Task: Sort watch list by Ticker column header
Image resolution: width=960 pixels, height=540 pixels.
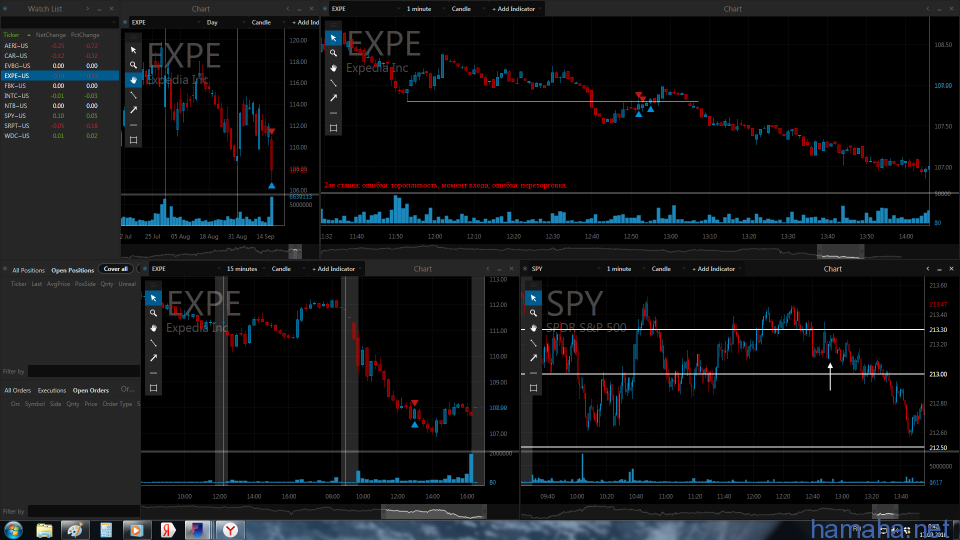Action: coord(12,35)
